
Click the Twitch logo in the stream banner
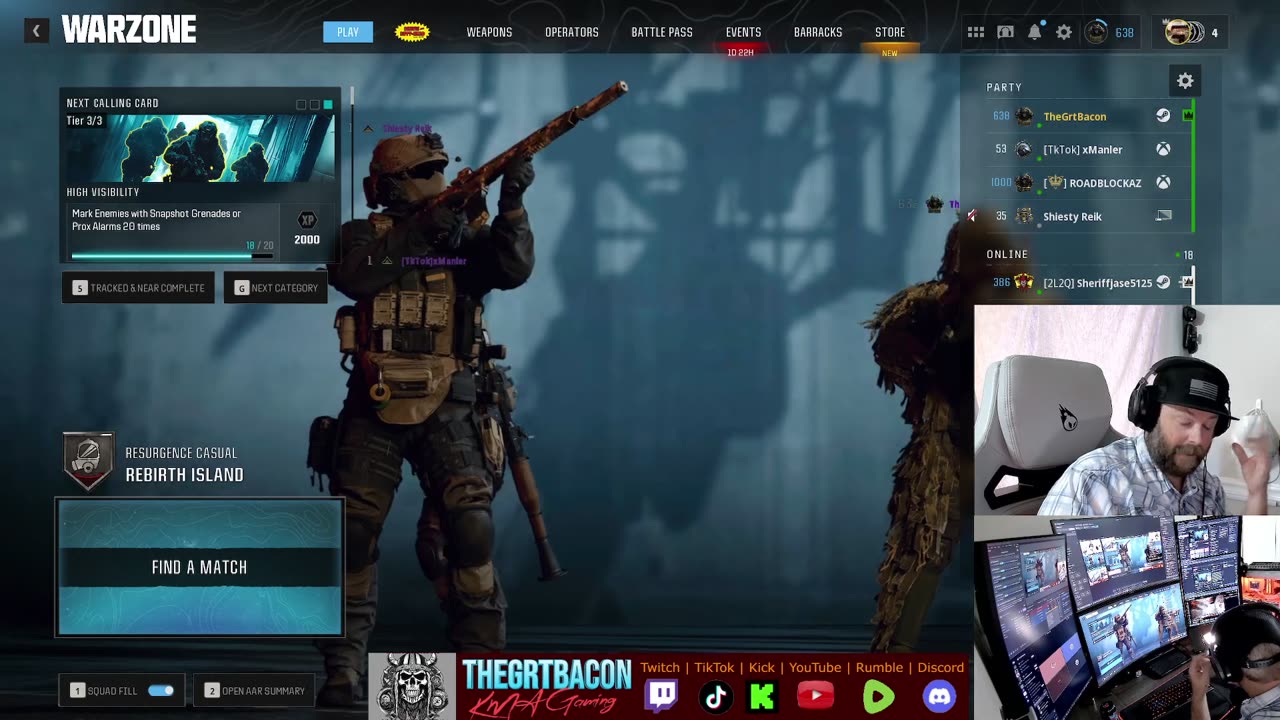(661, 696)
